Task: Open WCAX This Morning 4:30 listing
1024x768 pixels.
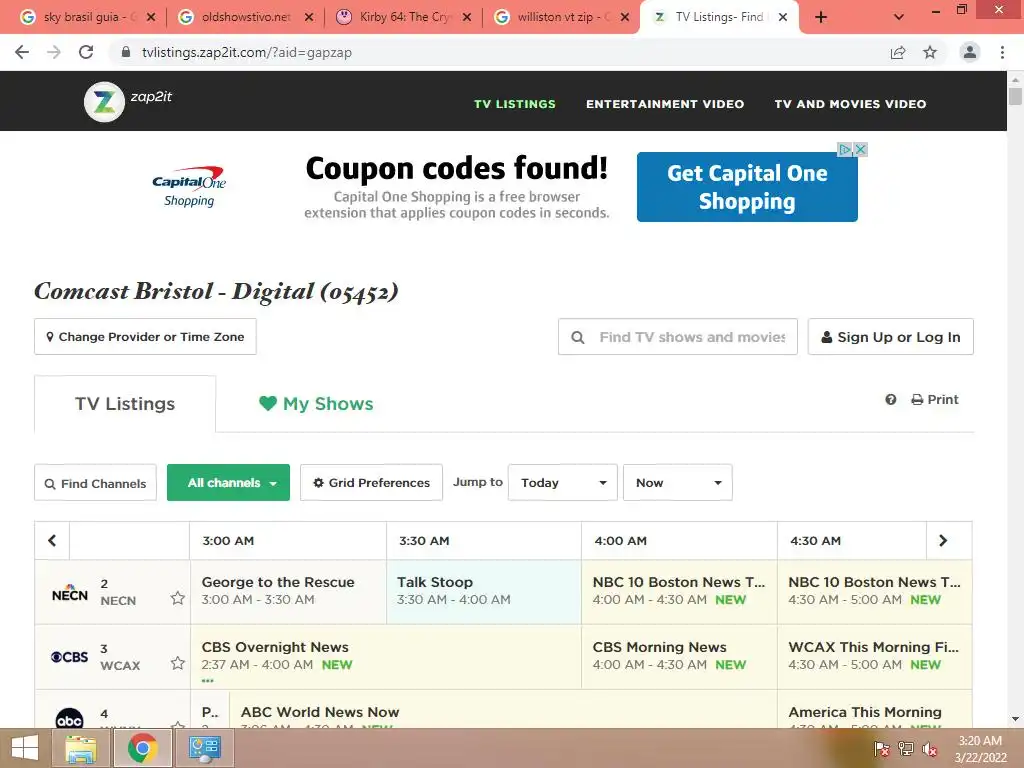Action: 874,656
